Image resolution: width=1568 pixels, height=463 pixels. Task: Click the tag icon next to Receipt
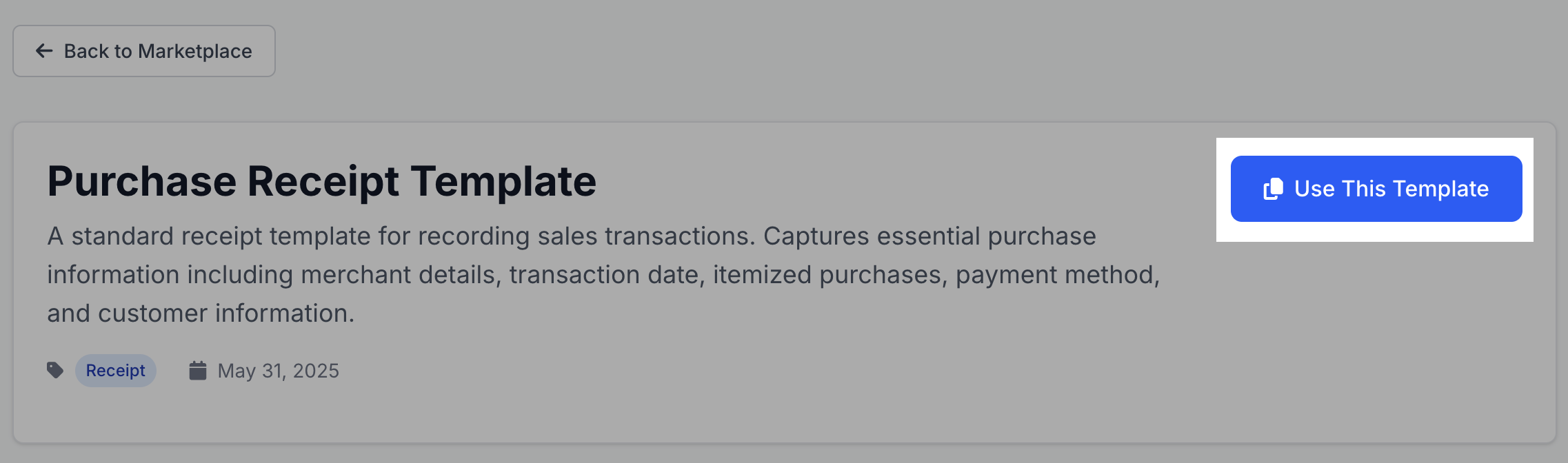click(x=55, y=371)
